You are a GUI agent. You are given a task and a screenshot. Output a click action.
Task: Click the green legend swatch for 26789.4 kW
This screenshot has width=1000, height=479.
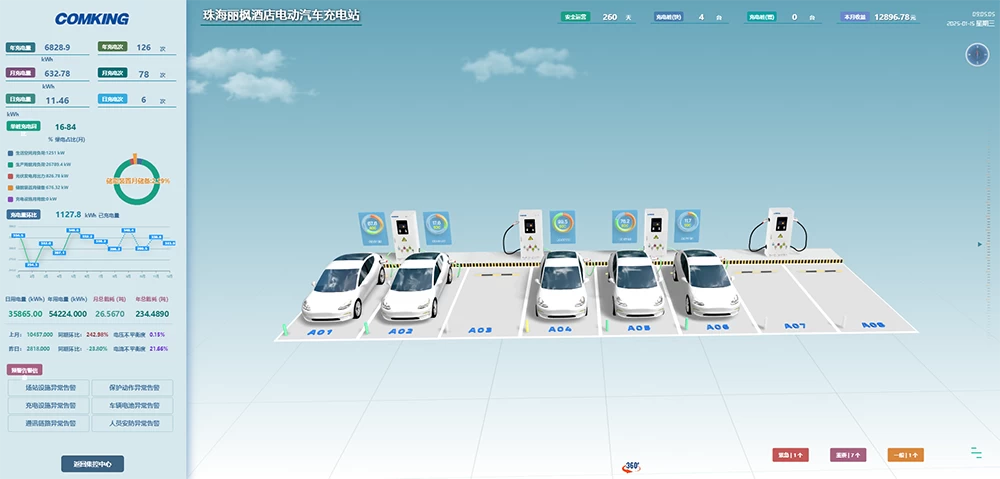[x=10, y=165]
